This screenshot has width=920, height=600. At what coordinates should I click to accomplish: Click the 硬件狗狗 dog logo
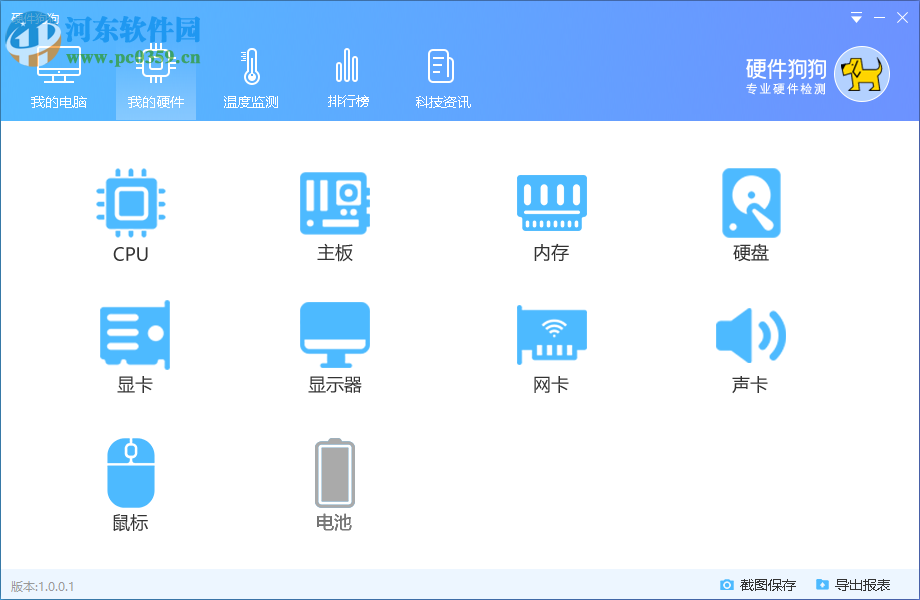(862, 73)
